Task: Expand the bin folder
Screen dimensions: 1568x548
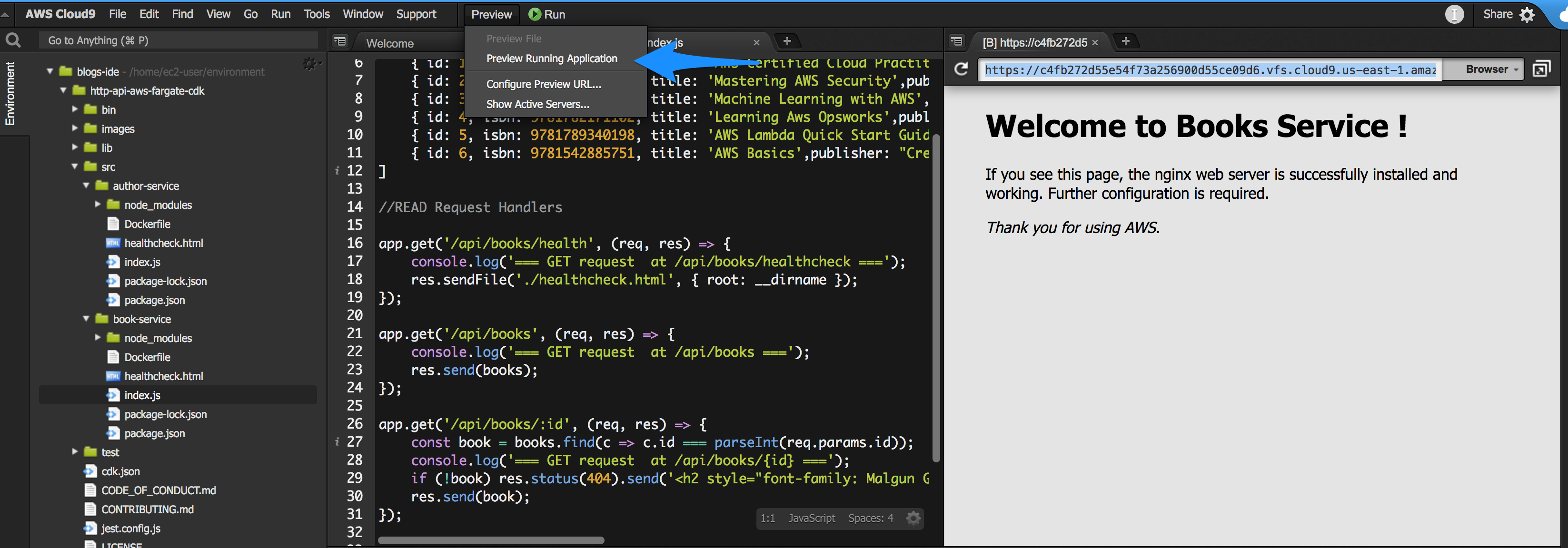Action: pos(75,109)
